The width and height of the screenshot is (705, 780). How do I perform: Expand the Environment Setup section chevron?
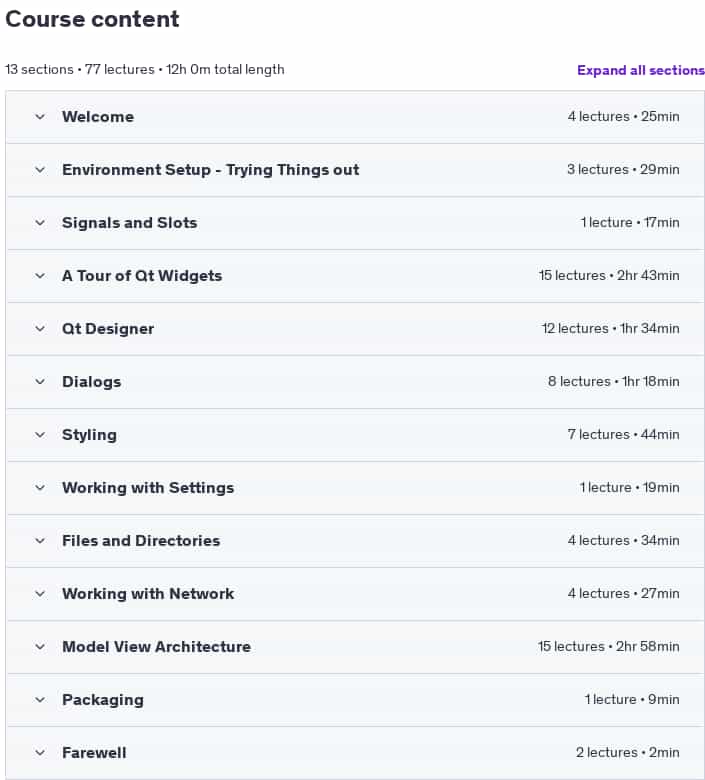(40, 170)
